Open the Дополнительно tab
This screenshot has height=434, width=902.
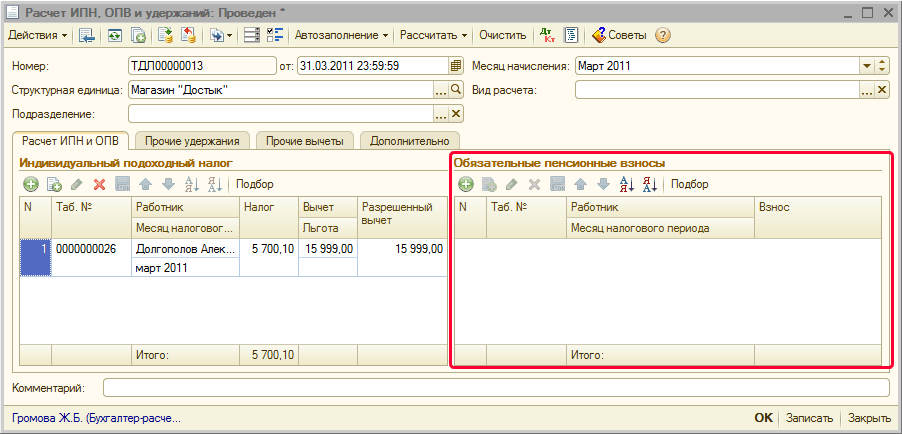410,141
